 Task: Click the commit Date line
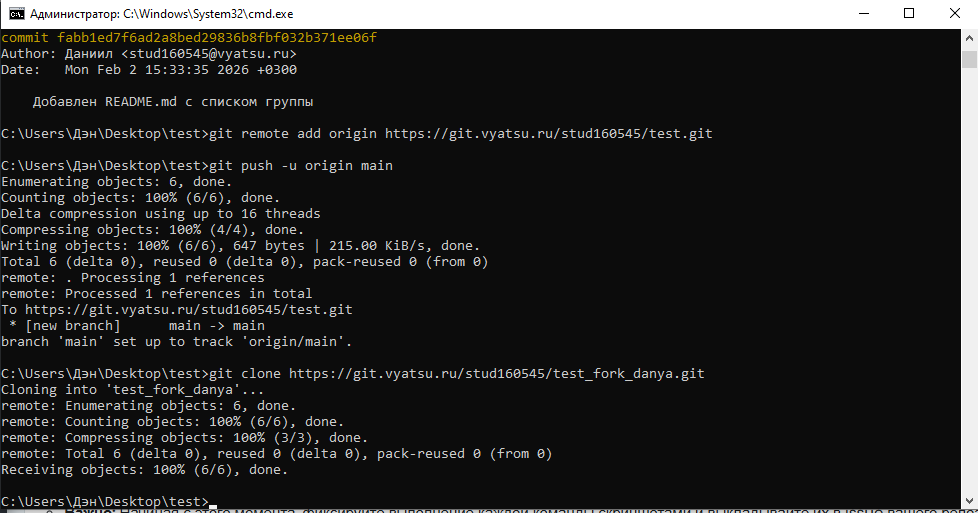[149, 70]
